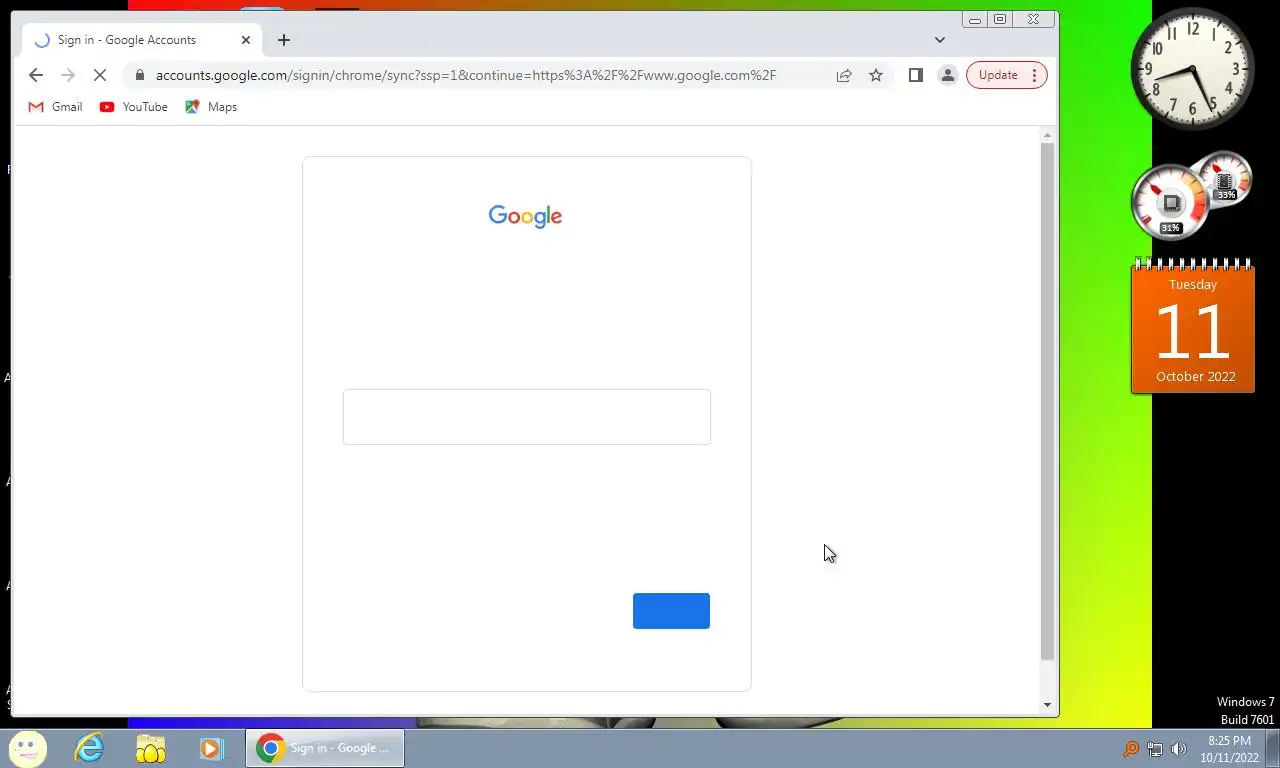The image size is (1280, 768).
Task: Open the YouTube bookmark
Action: point(134,107)
